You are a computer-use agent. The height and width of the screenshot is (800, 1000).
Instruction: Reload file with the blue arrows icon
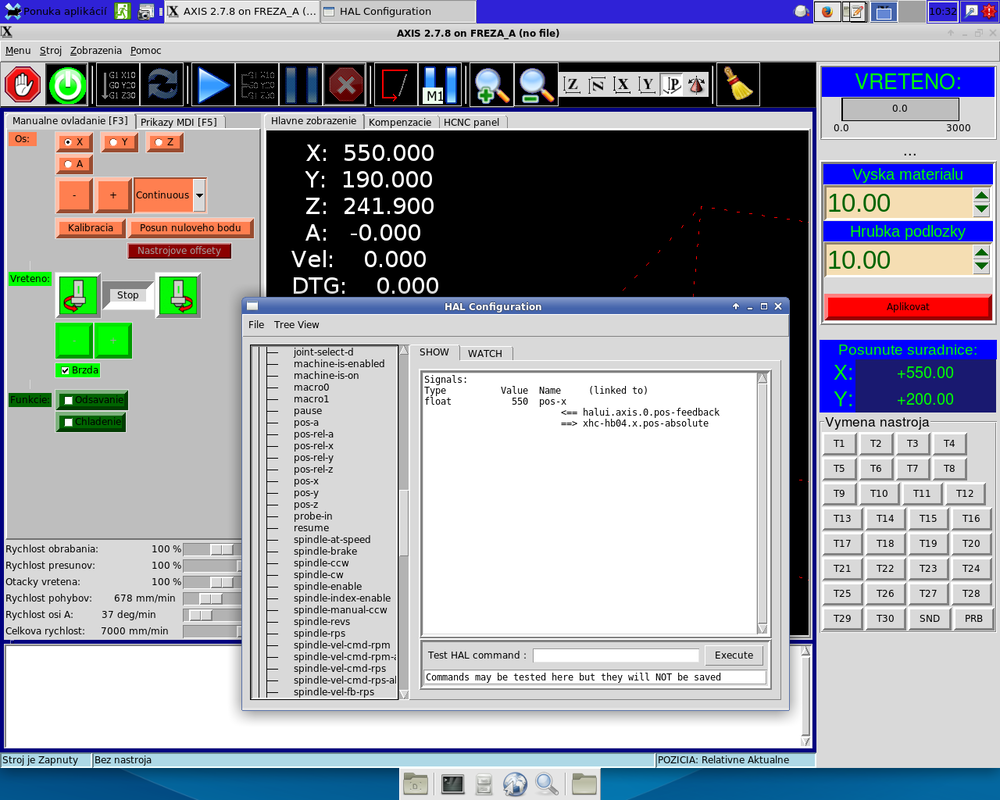[161, 85]
